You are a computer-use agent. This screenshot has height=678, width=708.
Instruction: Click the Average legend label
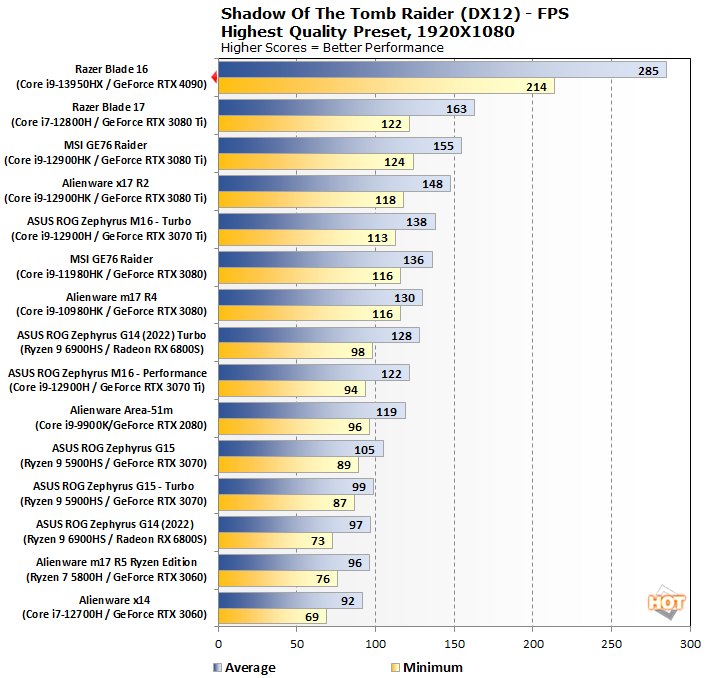(x=250, y=668)
